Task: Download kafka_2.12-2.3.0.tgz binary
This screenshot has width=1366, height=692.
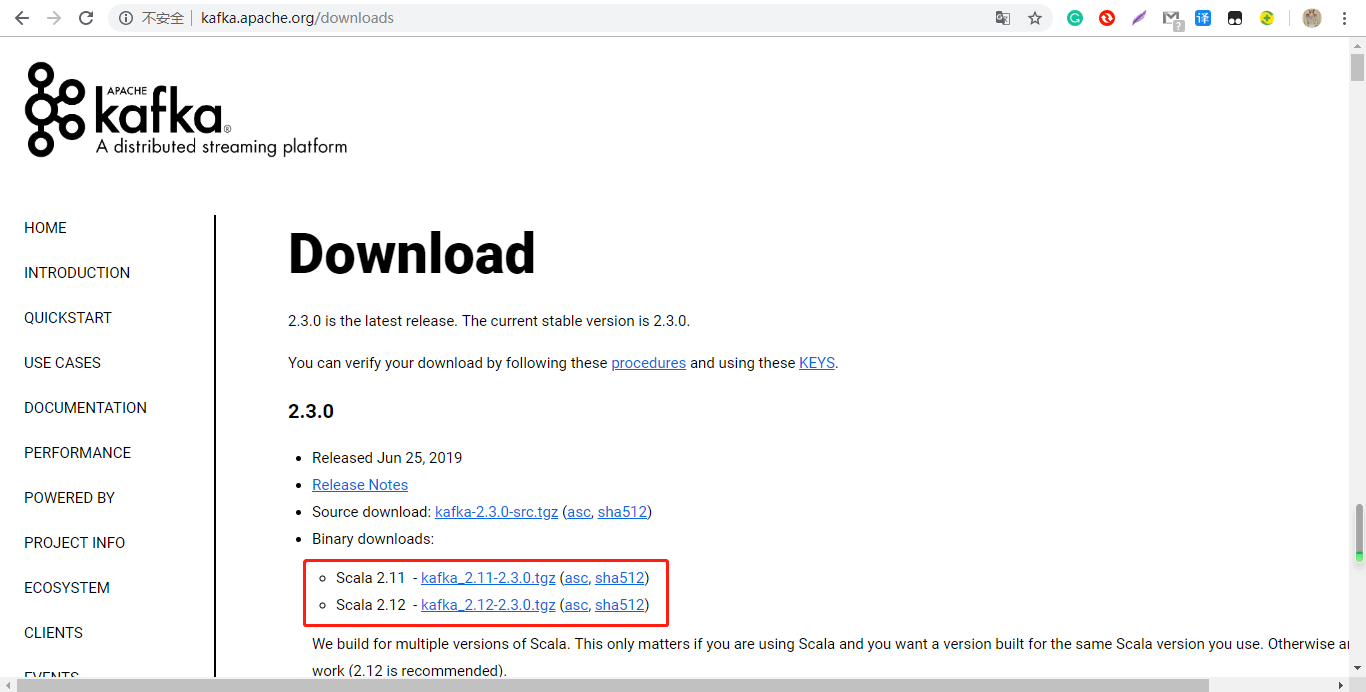Action: point(488,605)
